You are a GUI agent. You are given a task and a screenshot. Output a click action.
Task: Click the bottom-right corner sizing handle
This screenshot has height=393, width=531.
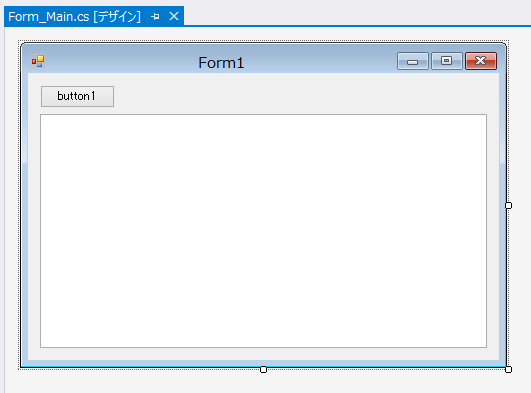point(508,369)
